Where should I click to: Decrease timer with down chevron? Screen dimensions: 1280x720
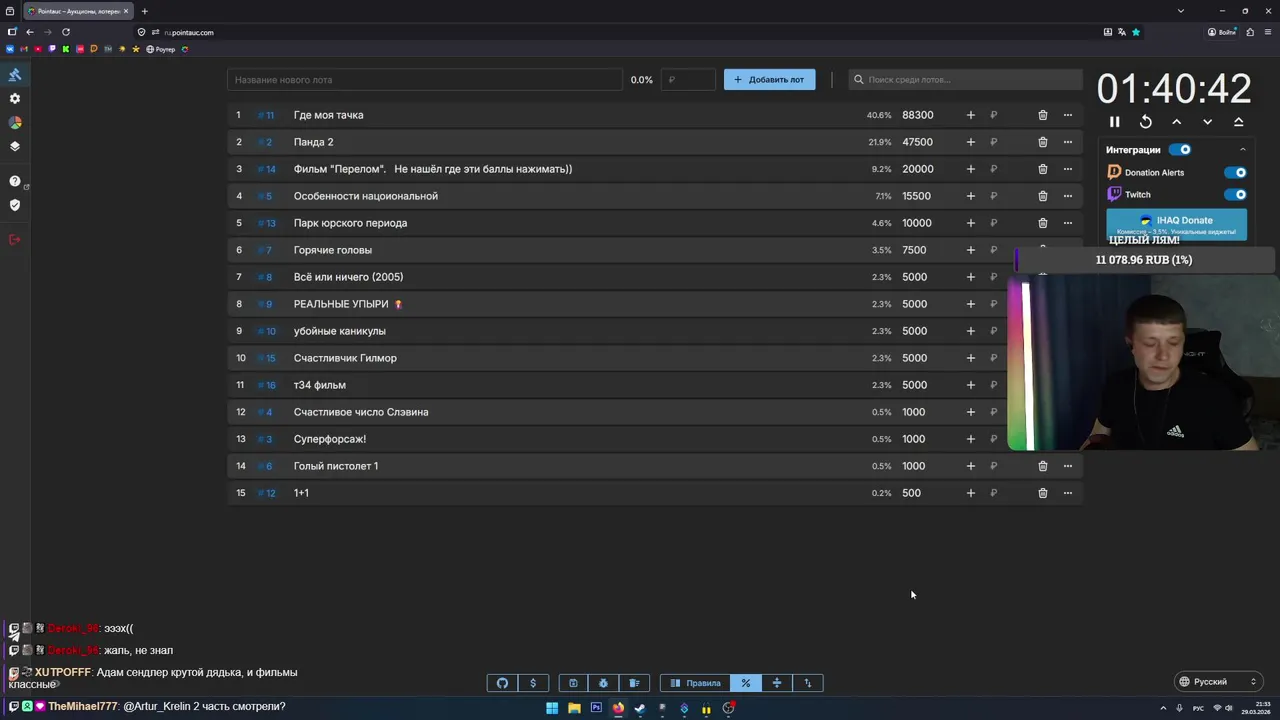(x=1208, y=122)
